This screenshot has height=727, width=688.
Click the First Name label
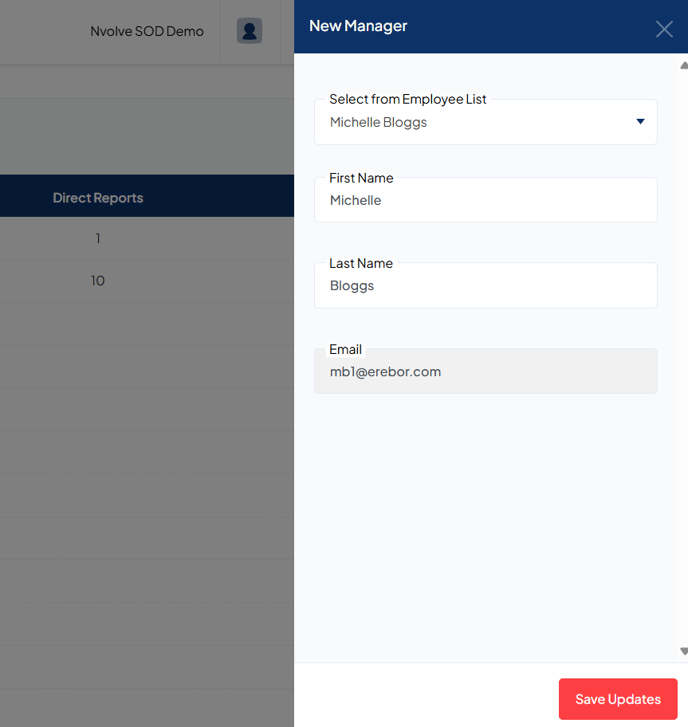pos(361,178)
